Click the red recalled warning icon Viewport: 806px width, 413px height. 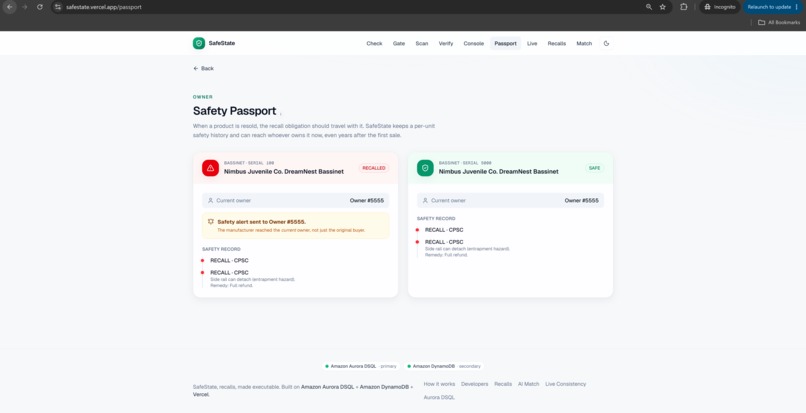(x=210, y=168)
